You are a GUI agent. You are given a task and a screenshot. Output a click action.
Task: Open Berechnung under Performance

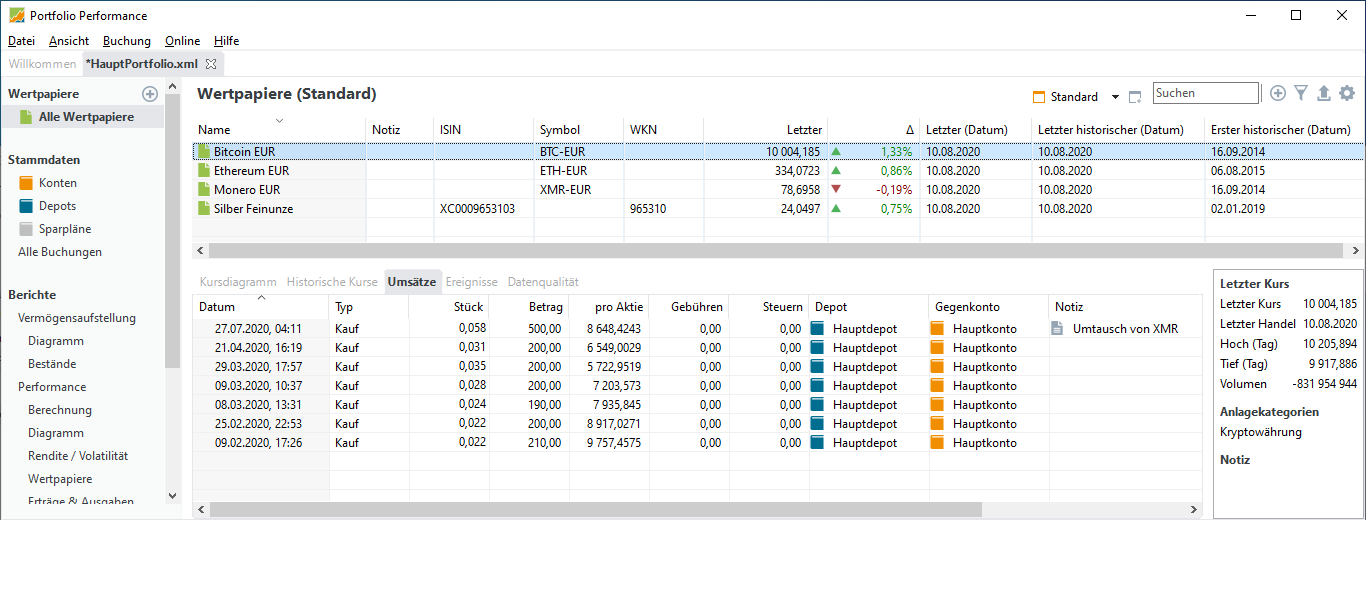[x=60, y=410]
